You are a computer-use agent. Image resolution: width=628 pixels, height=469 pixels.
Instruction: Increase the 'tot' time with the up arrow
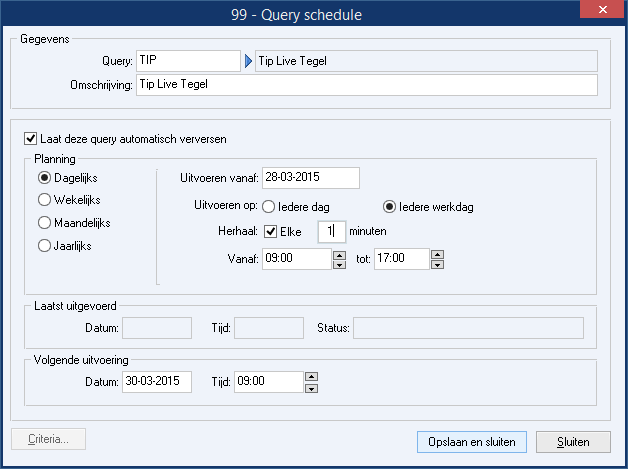[x=437, y=255]
